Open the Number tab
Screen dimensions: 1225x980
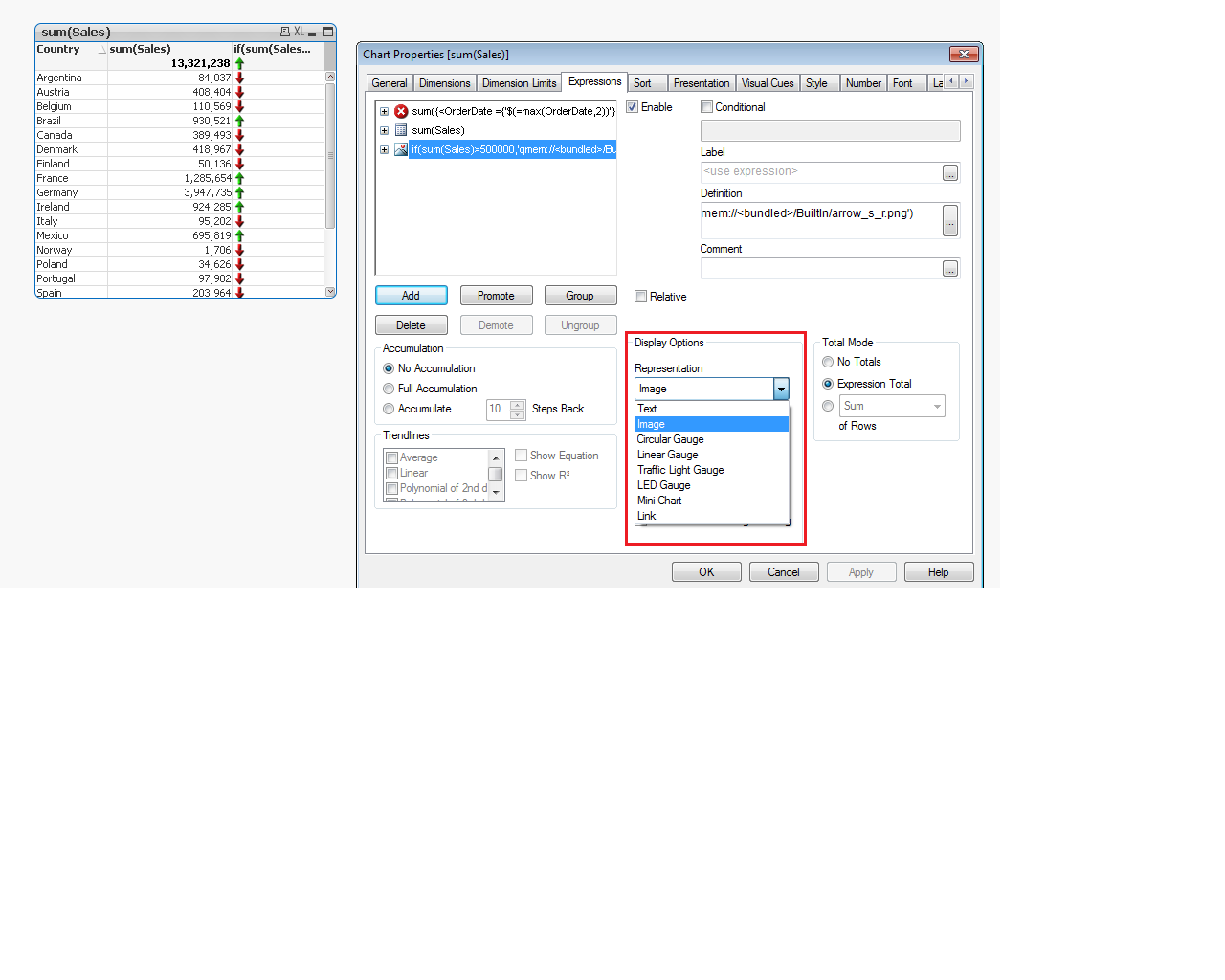point(863,83)
